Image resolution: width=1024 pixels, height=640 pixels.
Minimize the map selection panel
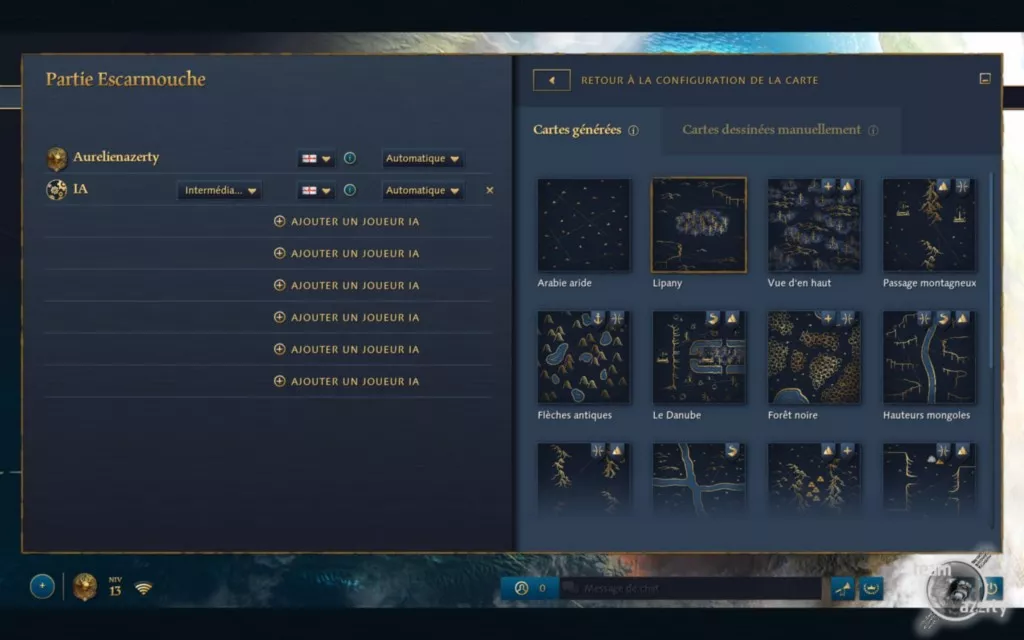point(985,79)
